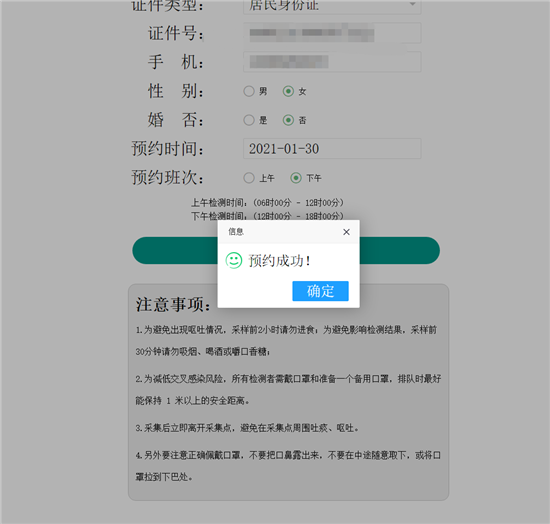This screenshot has width=550, height=524.
Task: Select the 上午 appointment shift
Action: click(249, 178)
